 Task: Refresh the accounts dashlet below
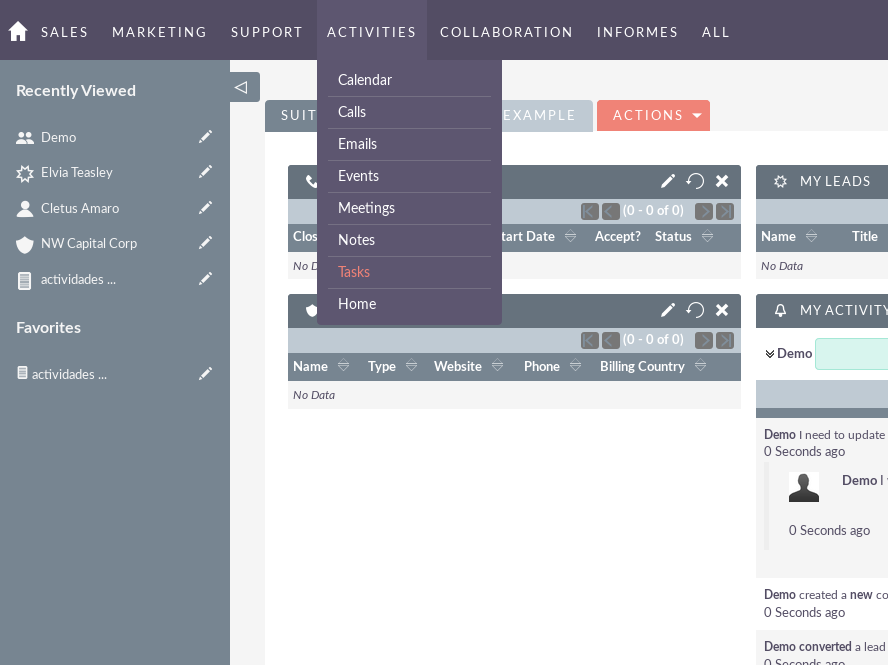(695, 310)
